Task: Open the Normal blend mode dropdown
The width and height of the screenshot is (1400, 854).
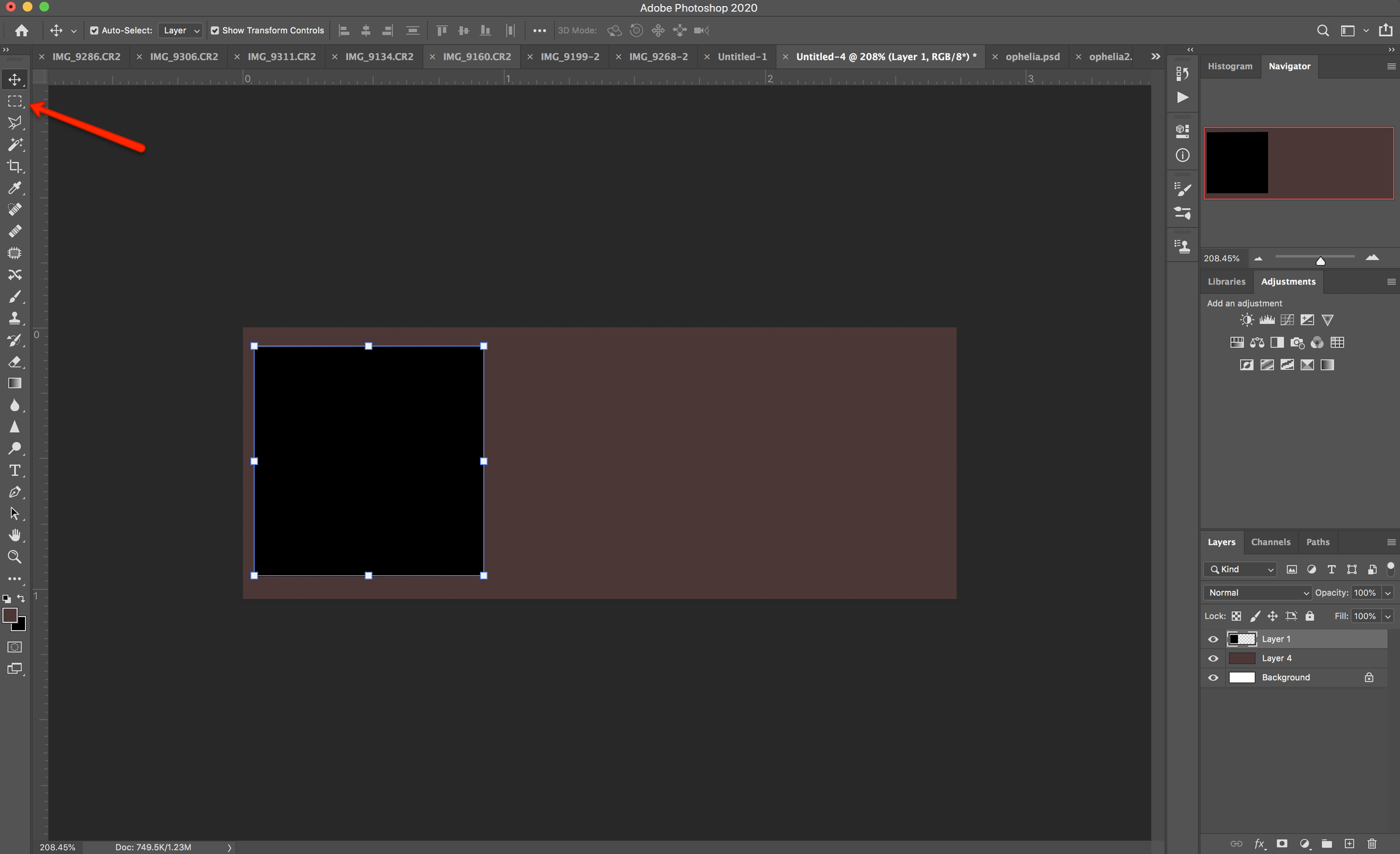Action: pyautogui.click(x=1257, y=593)
